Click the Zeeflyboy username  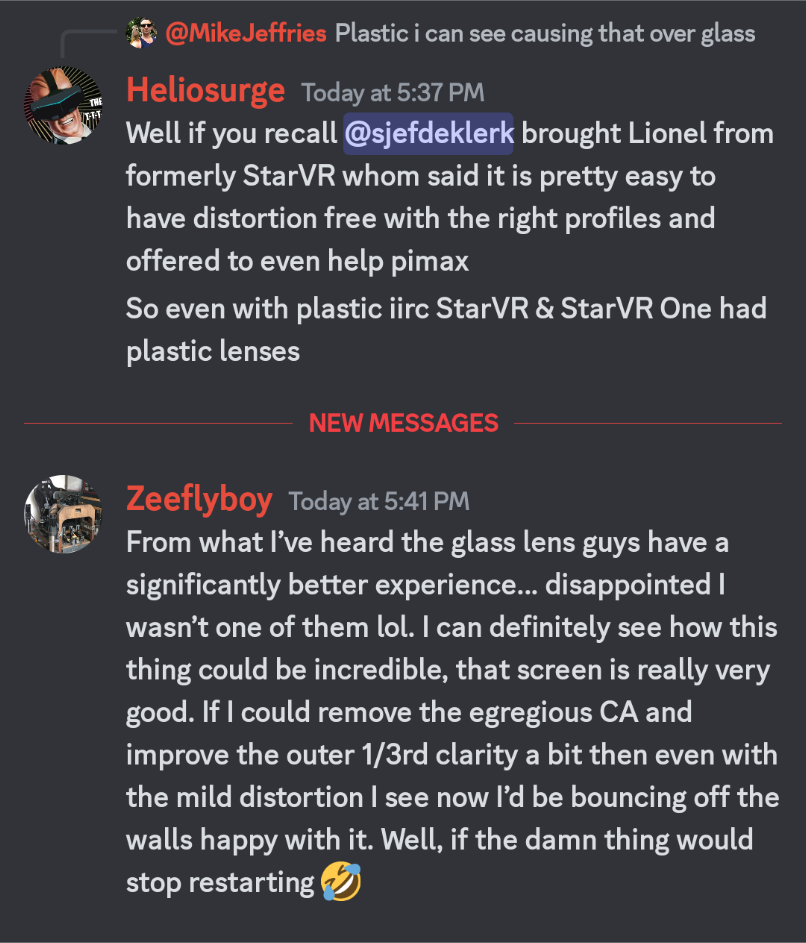point(199,500)
